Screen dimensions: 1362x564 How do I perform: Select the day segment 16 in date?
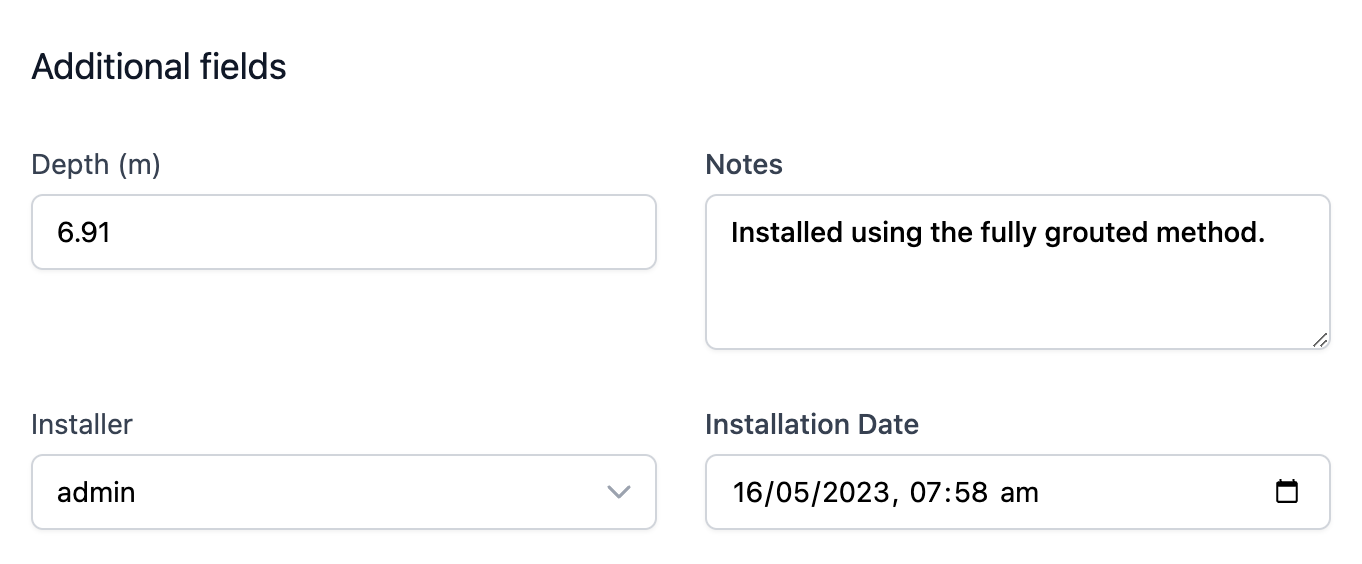749,492
